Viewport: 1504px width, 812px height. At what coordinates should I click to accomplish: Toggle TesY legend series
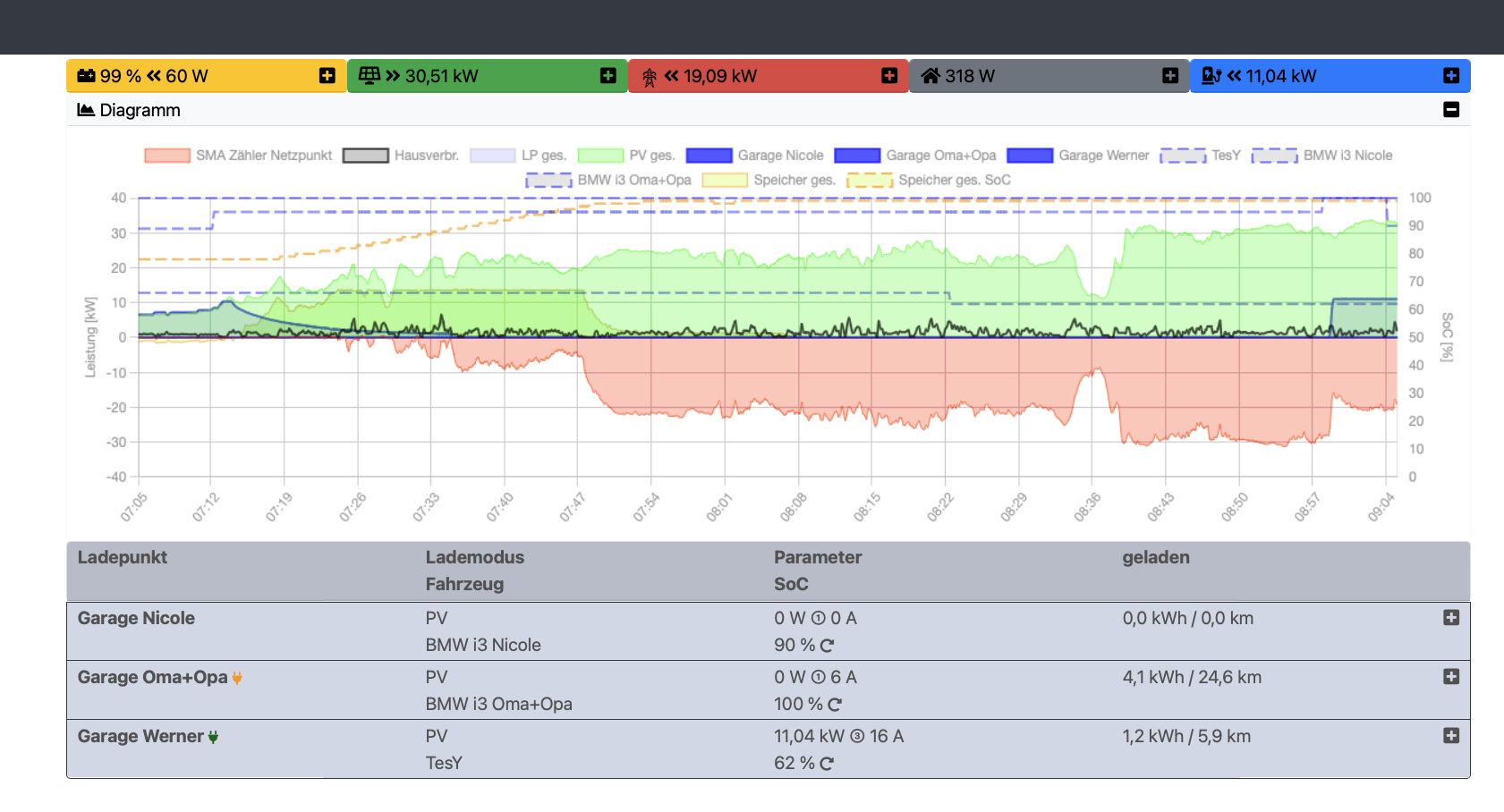[1201, 156]
